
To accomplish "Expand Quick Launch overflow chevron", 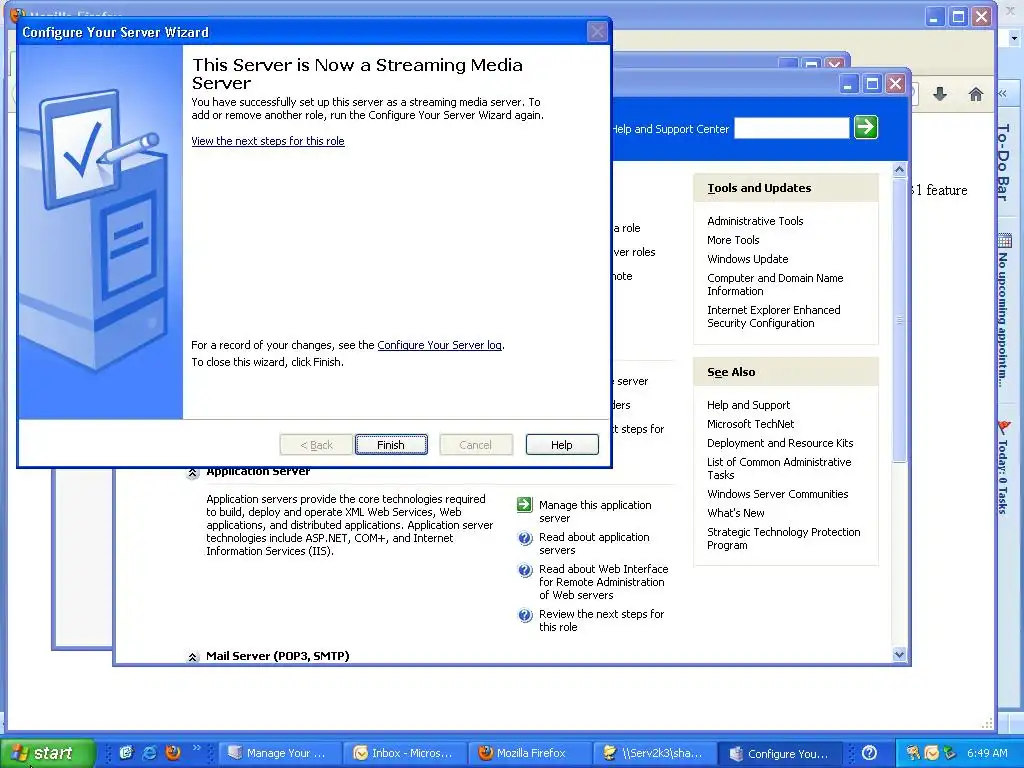I will (197, 747).
